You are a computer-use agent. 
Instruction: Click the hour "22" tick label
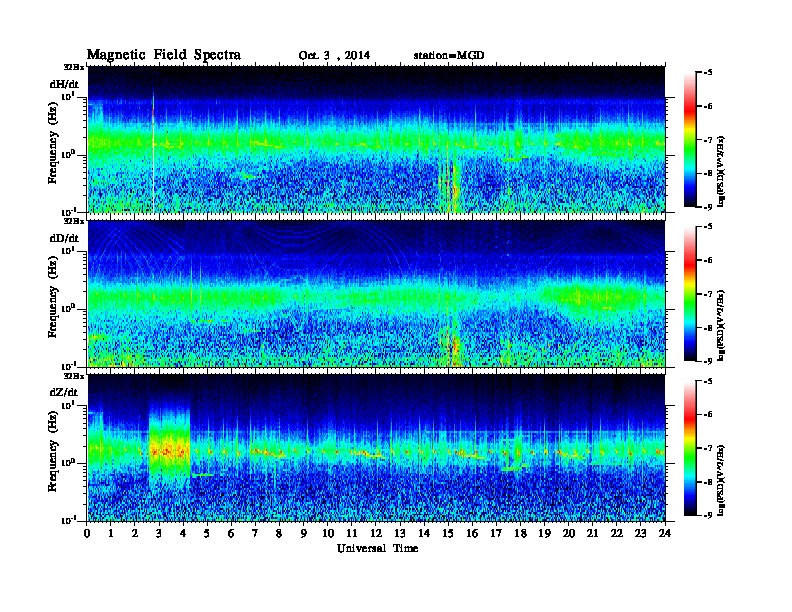616,534
